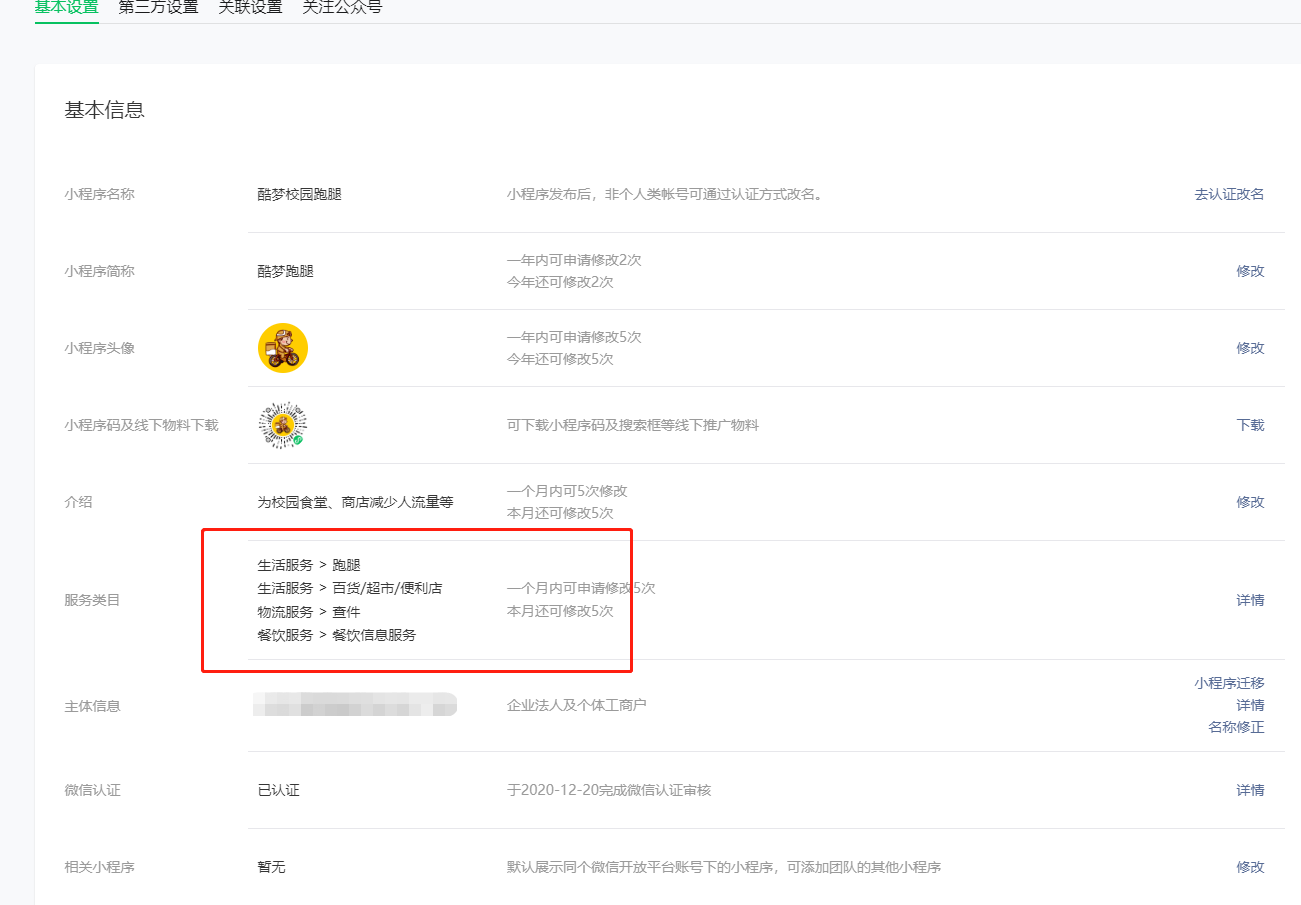Screen dimensions: 1301x905
Task: Switch to the 关联设置 tab
Action: (250, 6)
